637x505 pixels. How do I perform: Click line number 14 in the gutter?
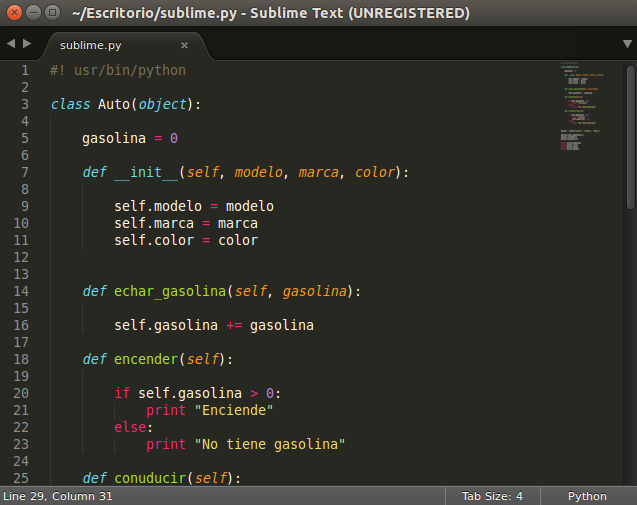(x=21, y=291)
